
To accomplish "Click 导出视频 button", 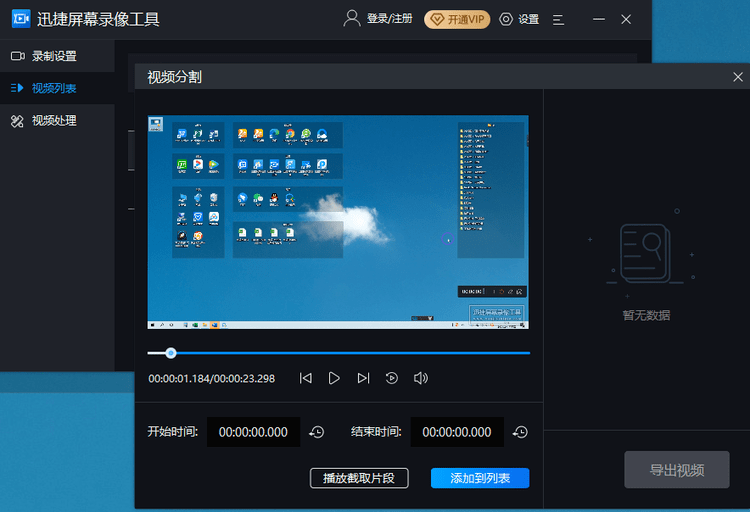I will click(677, 470).
